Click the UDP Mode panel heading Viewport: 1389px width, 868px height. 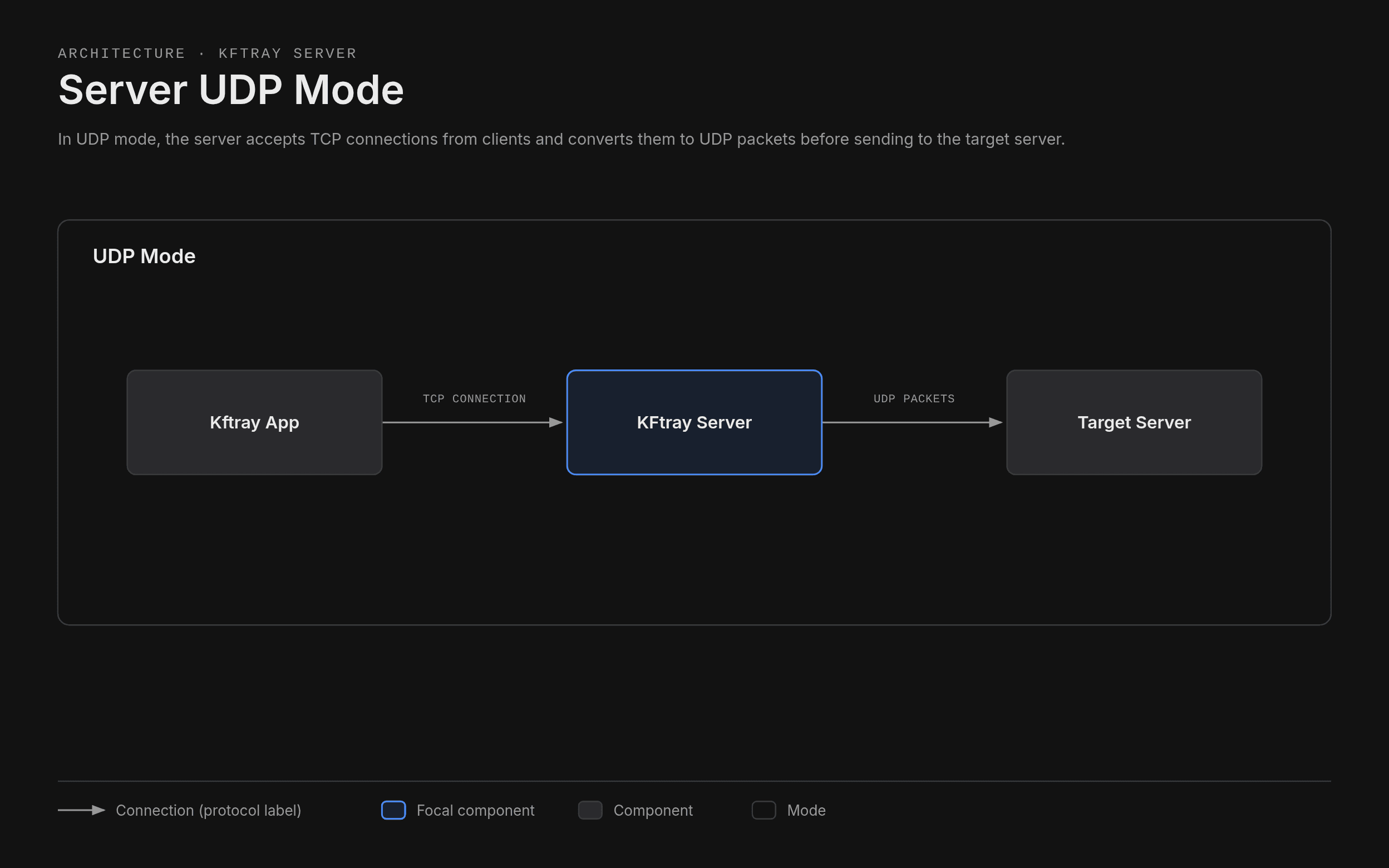[144, 256]
